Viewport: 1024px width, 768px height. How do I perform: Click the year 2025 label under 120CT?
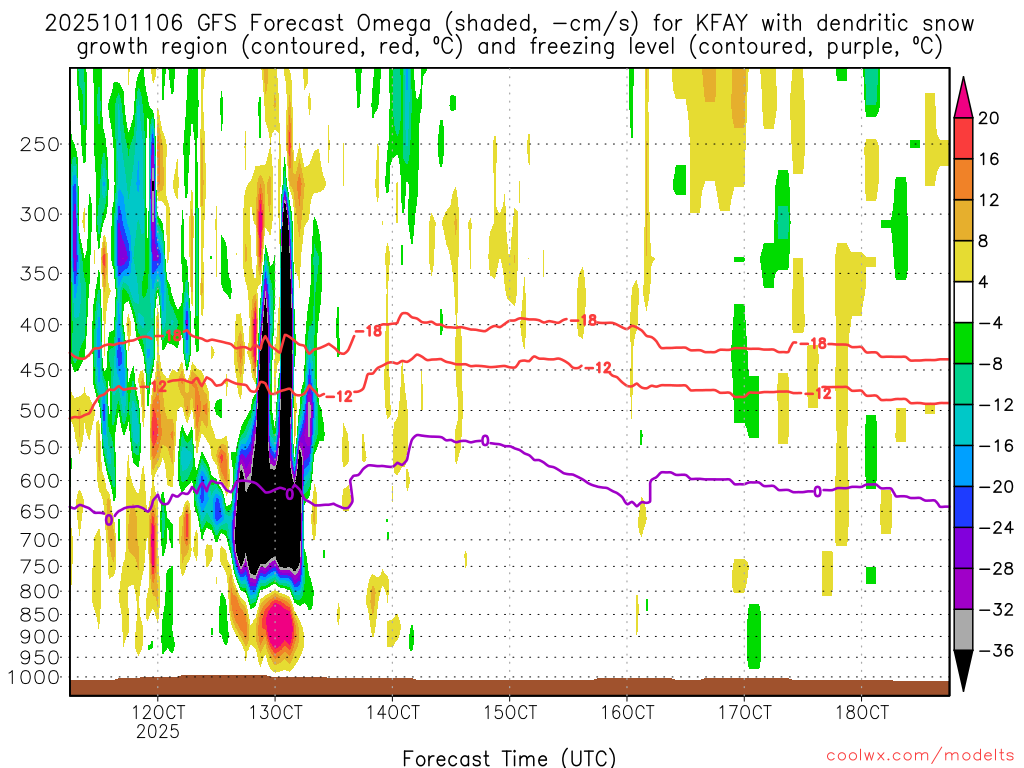[x=158, y=731]
